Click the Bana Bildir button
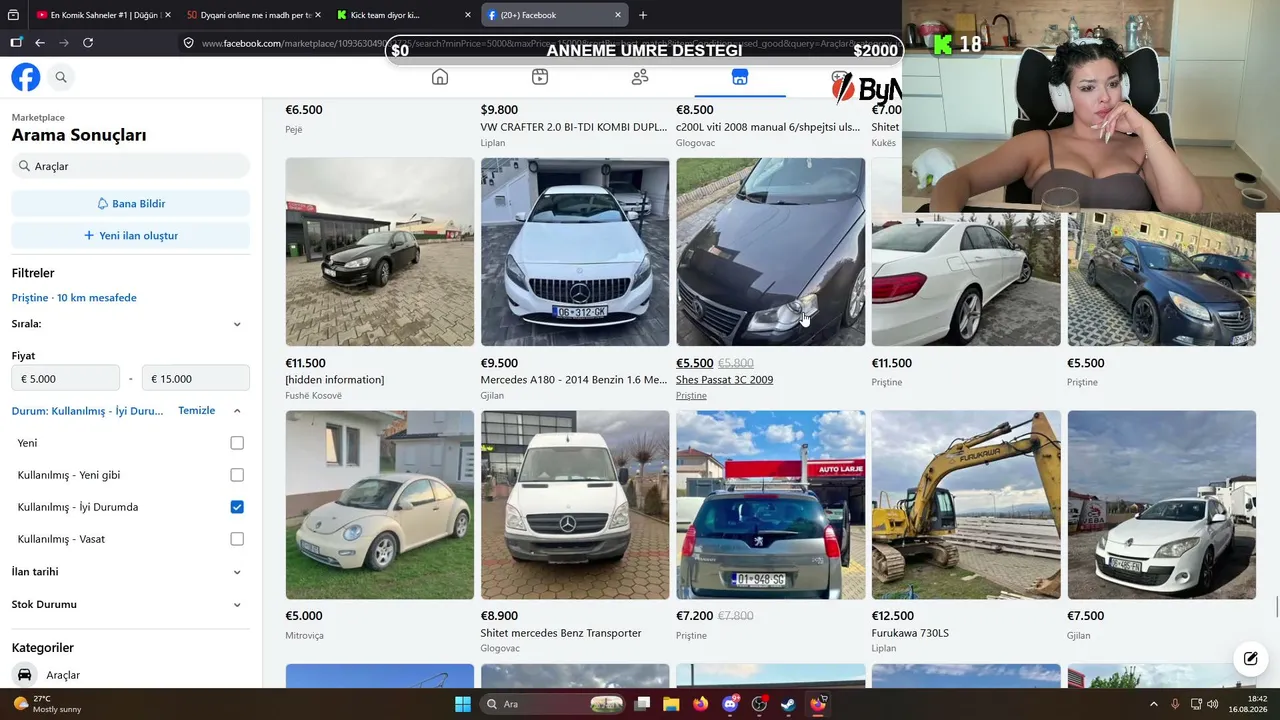The height and width of the screenshot is (720, 1280). click(x=131, y=203)
